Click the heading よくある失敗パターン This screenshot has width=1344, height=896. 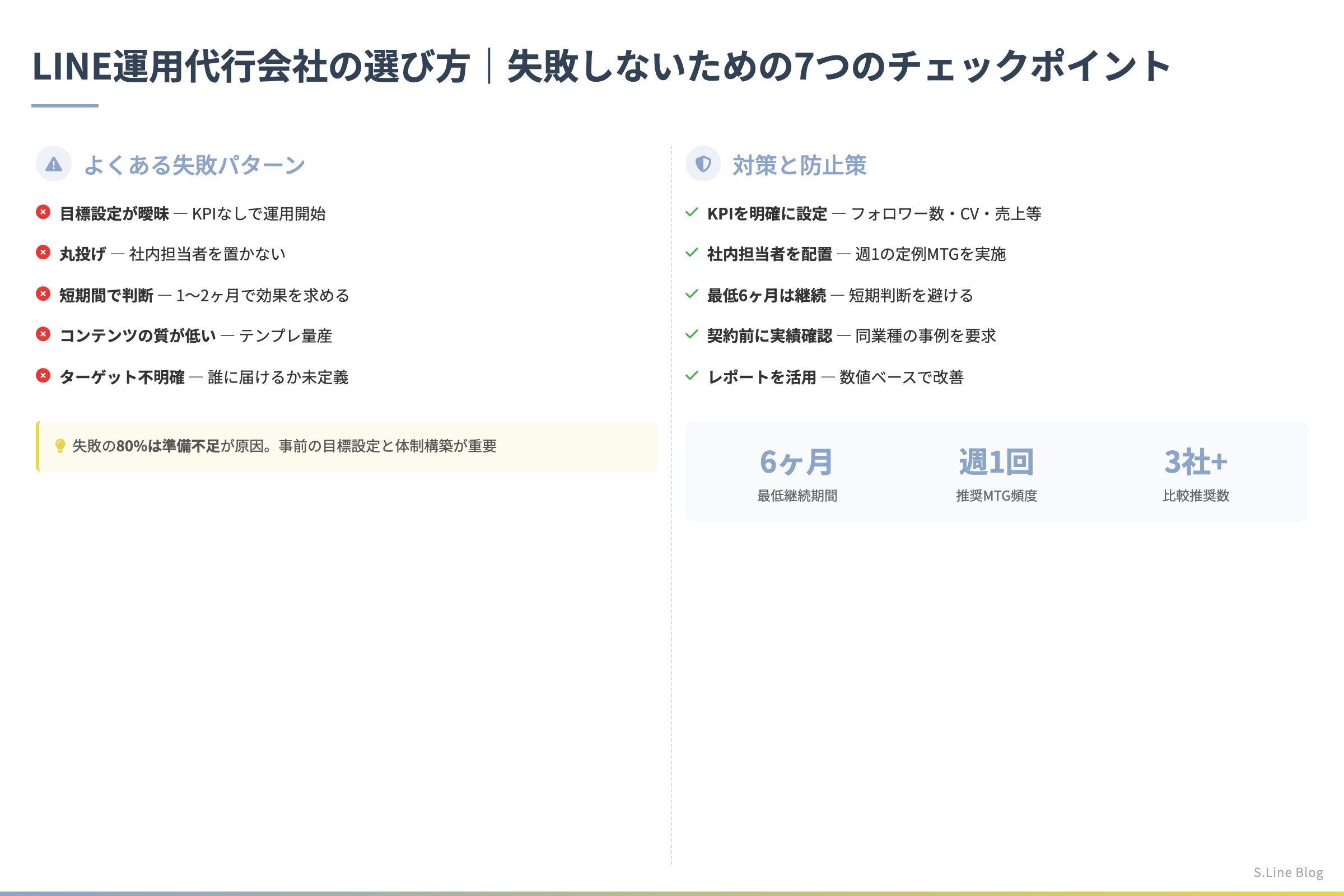pyautogui.click(x=195, y=165)
